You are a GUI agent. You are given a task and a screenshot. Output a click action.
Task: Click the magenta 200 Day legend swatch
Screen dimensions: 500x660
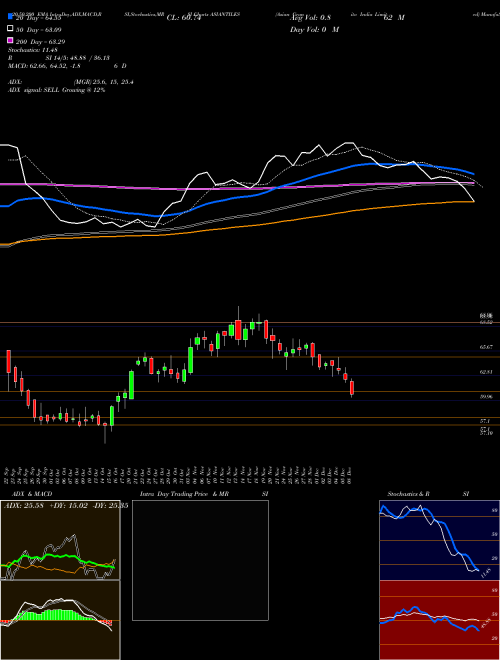[10, 40]
